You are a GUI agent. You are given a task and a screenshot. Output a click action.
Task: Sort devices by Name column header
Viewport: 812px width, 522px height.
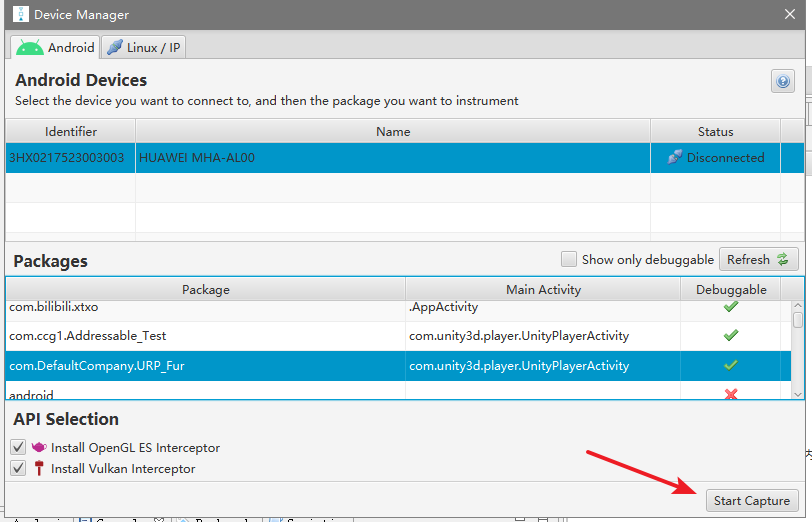point(393,132)
